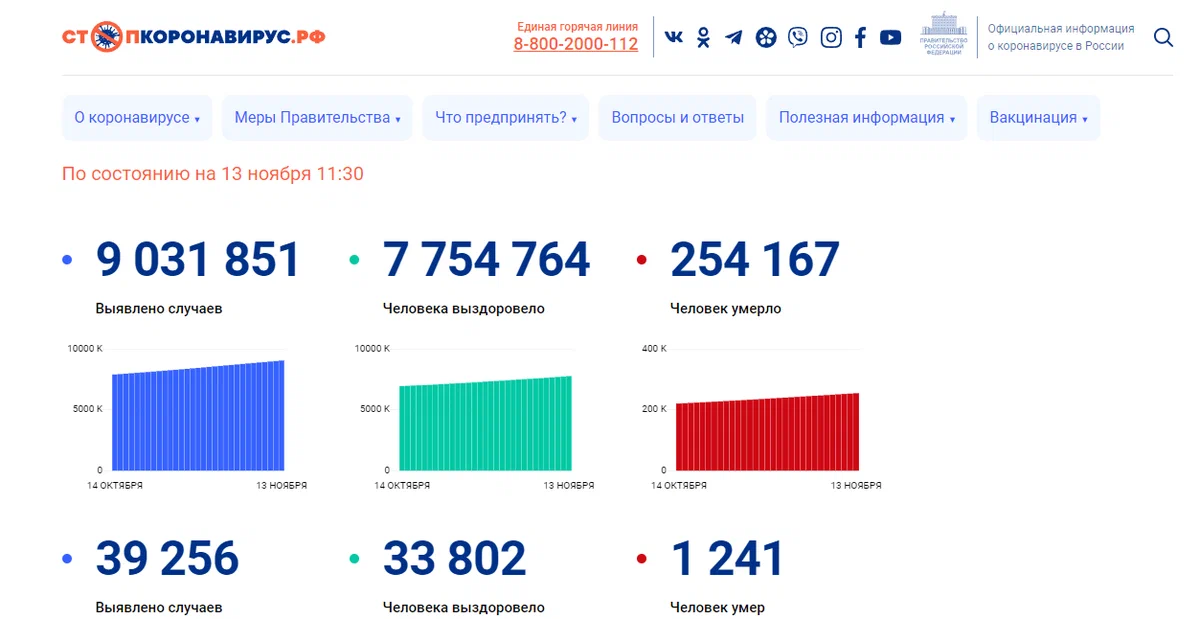Open the Полезная информация menu
The height and width of the screenshot is (619, 1200).
click(x=867, y=118)
